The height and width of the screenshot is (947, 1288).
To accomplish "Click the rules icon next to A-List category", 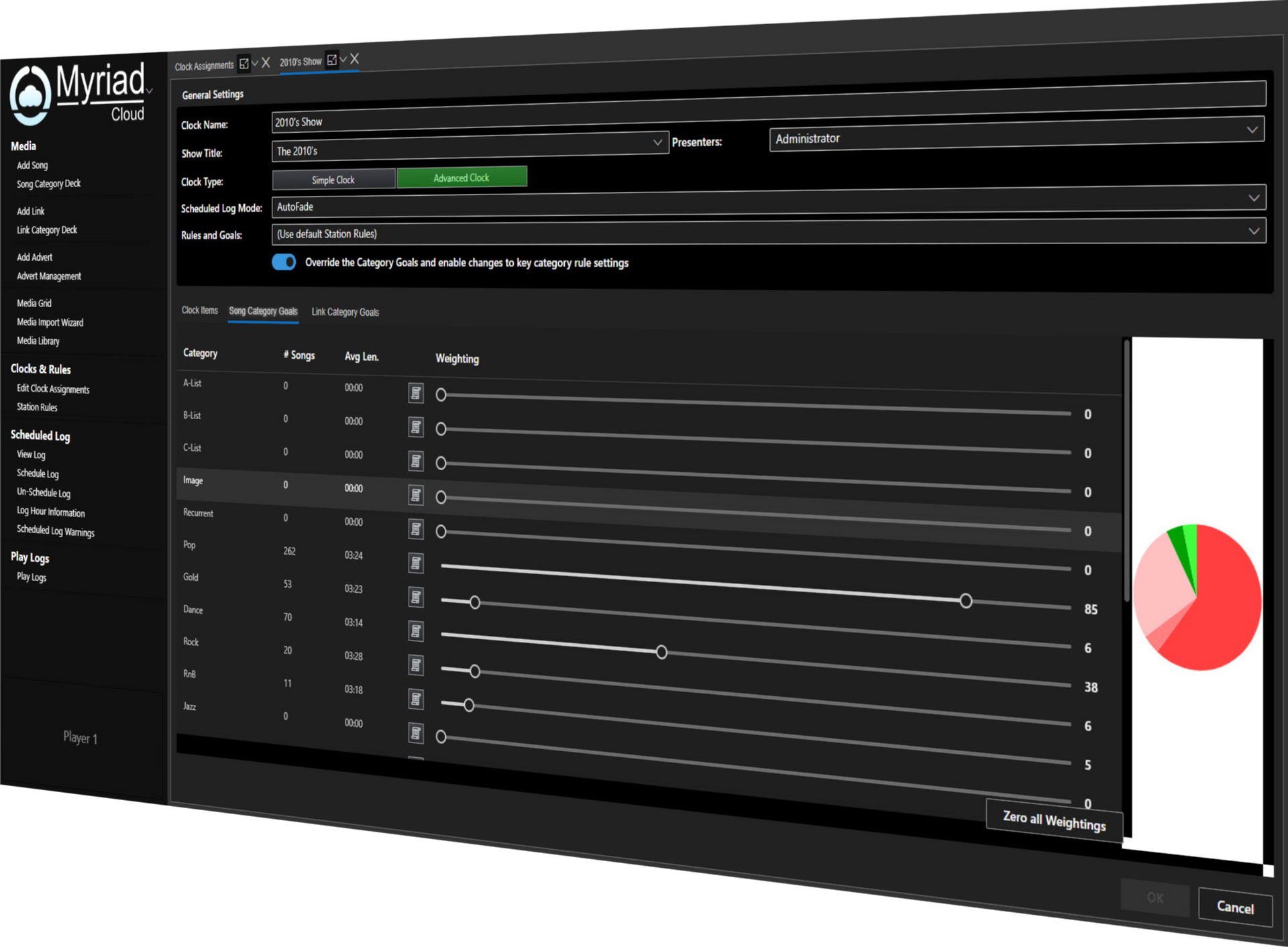I will click(416, 393).
